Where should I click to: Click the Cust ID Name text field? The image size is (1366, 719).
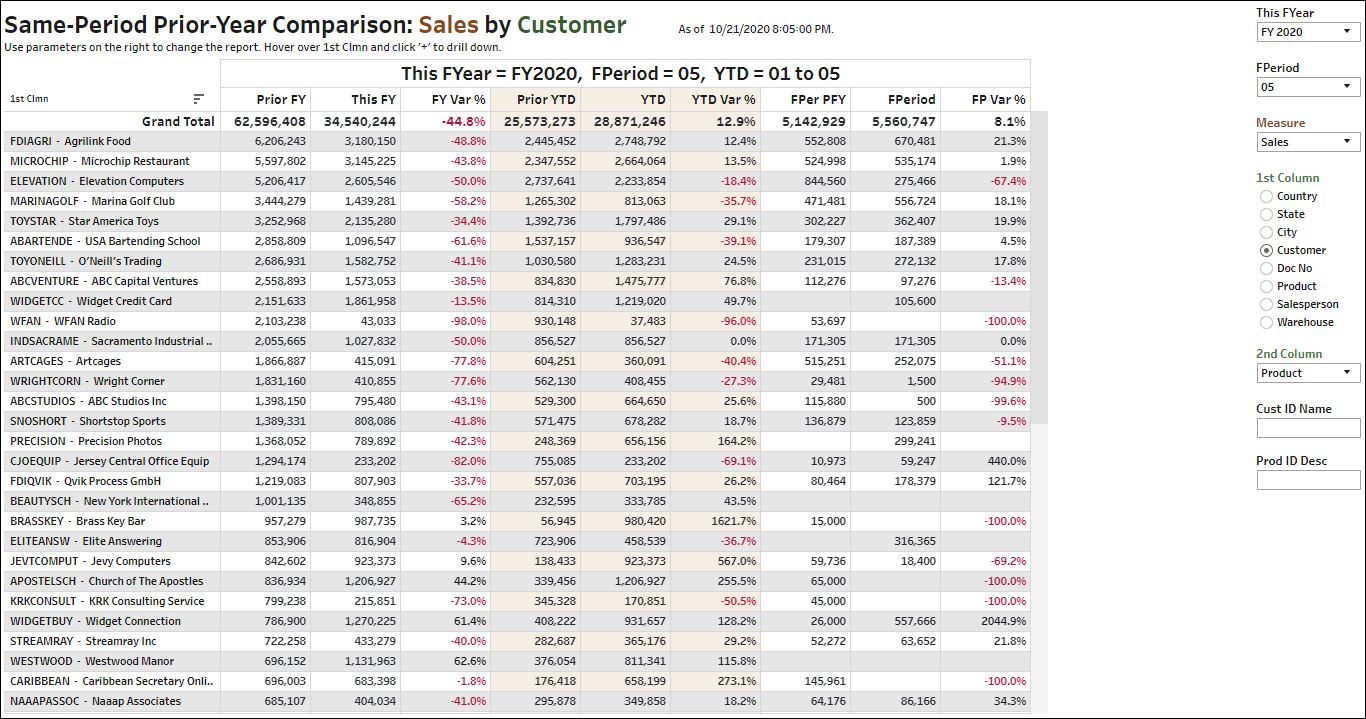1308,428
